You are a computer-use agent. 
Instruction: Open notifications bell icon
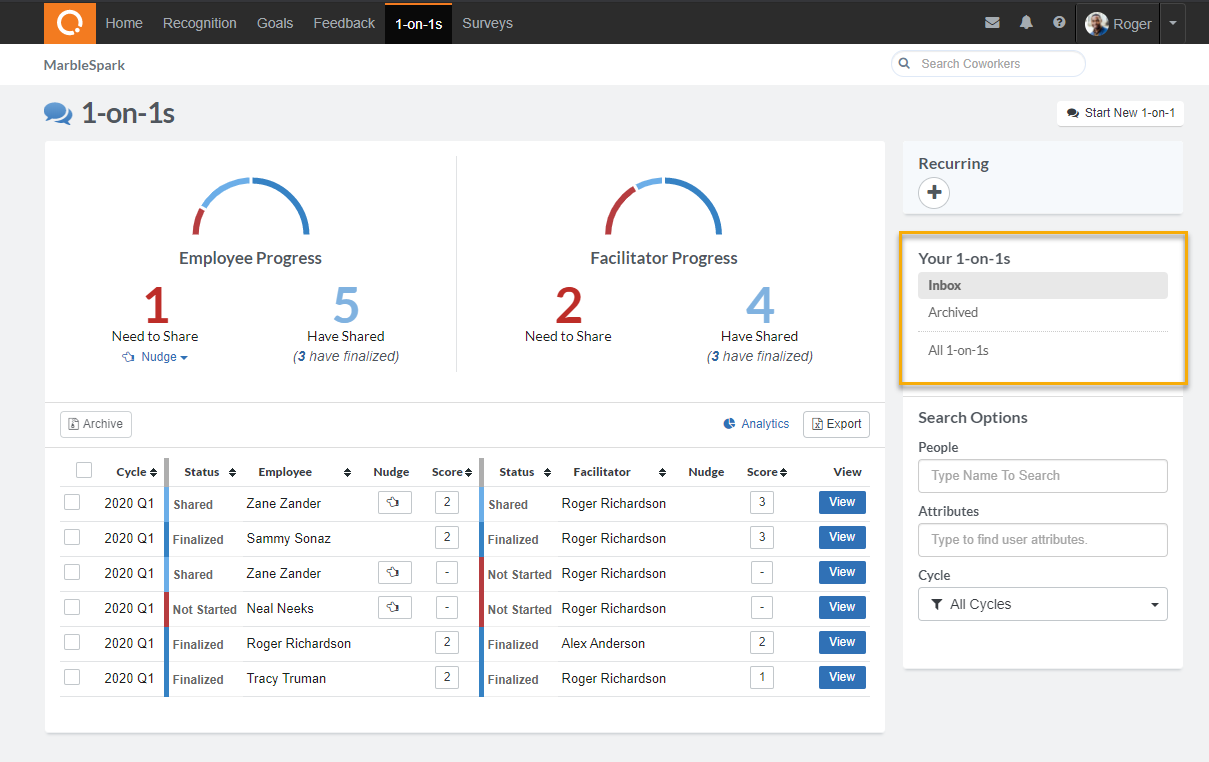(x=1026, y=23)
